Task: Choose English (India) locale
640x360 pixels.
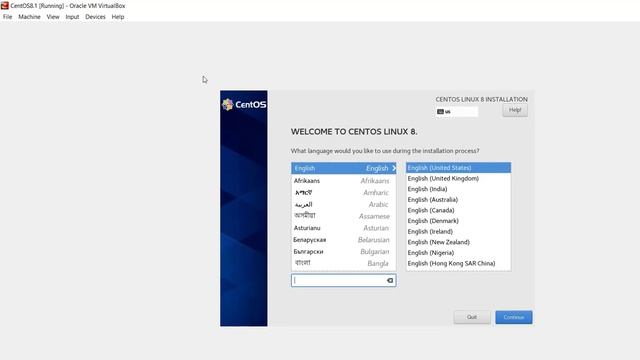Action: coord(458,189)
